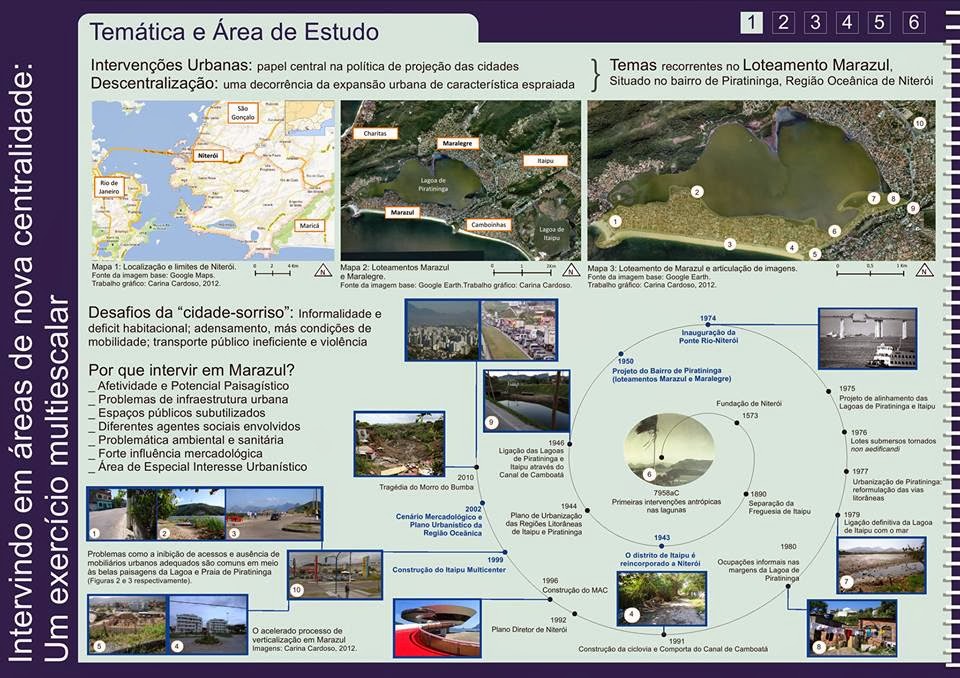Viewport: 960px width, 678px height.
Task: Go to page number 2 box
Action: click(783, 23)
